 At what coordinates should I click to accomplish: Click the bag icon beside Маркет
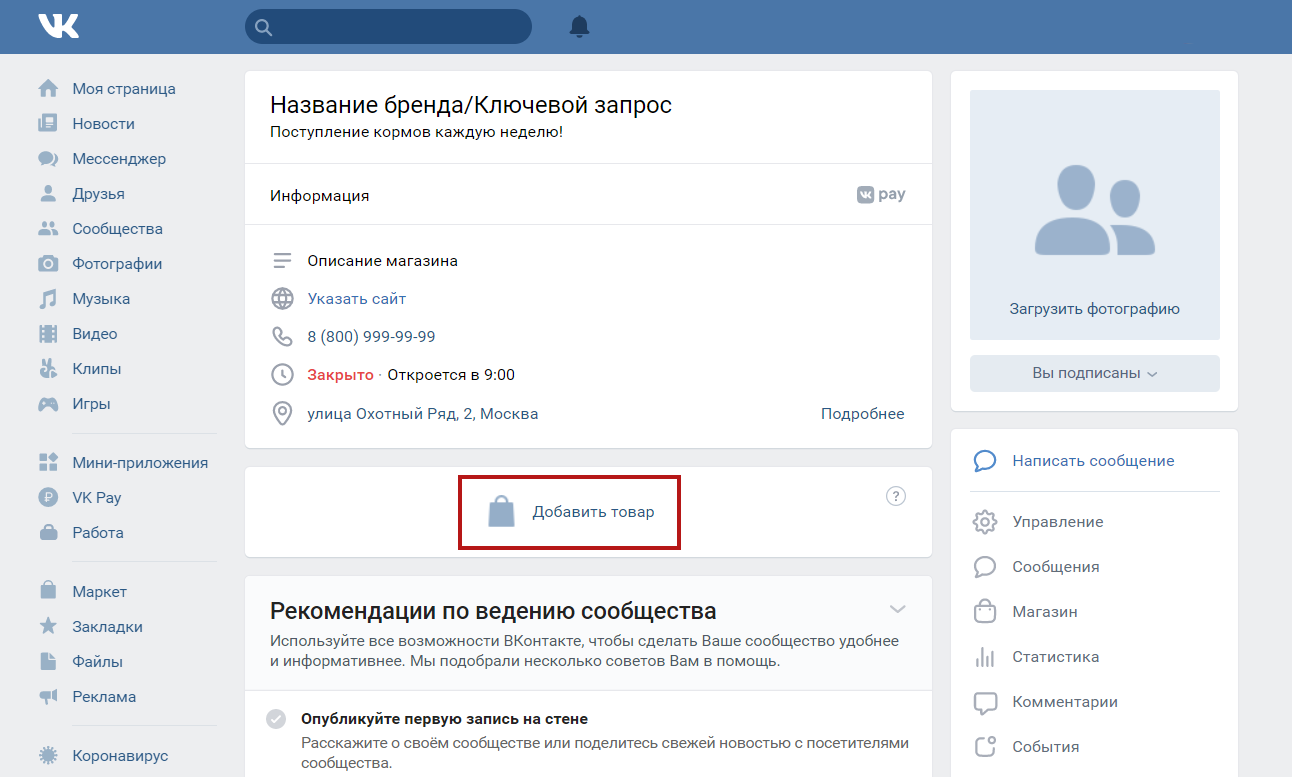point(48,591)
